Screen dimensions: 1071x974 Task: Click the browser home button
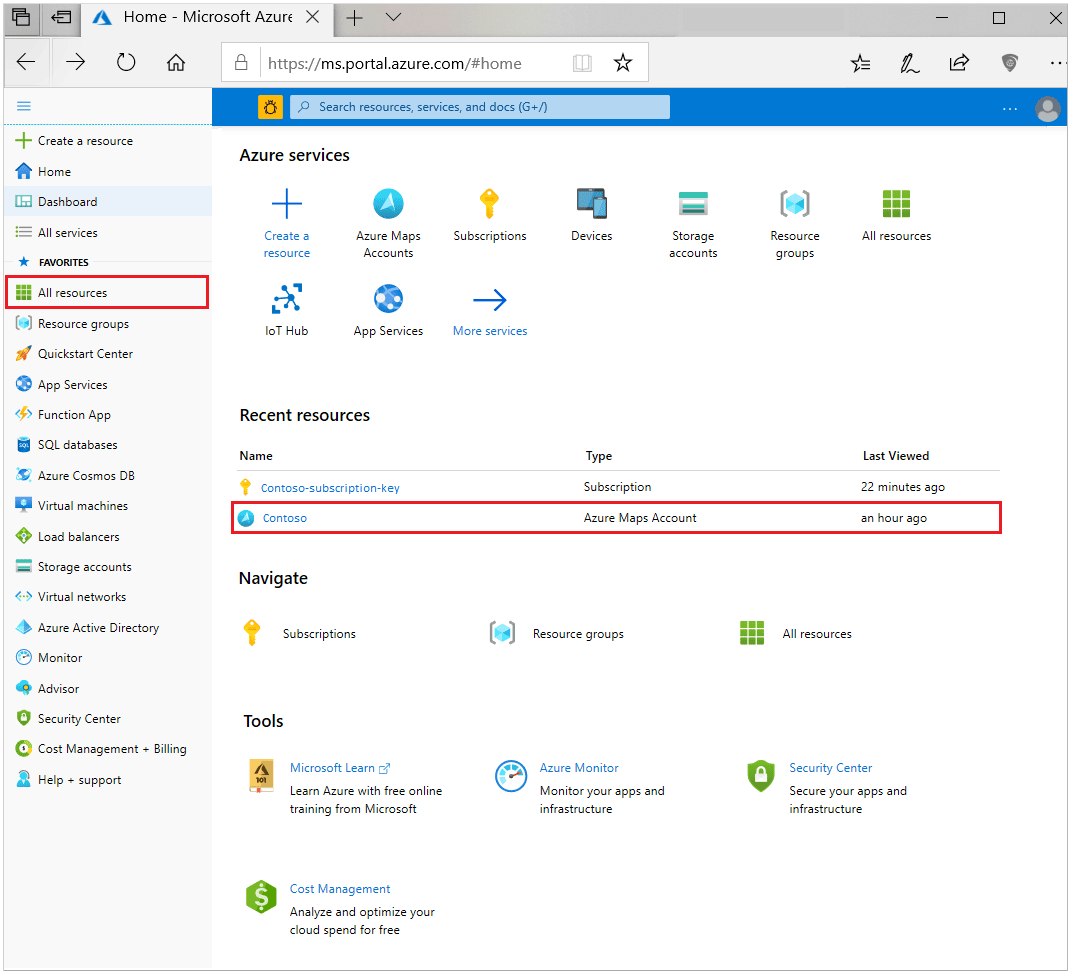(176, 63)
